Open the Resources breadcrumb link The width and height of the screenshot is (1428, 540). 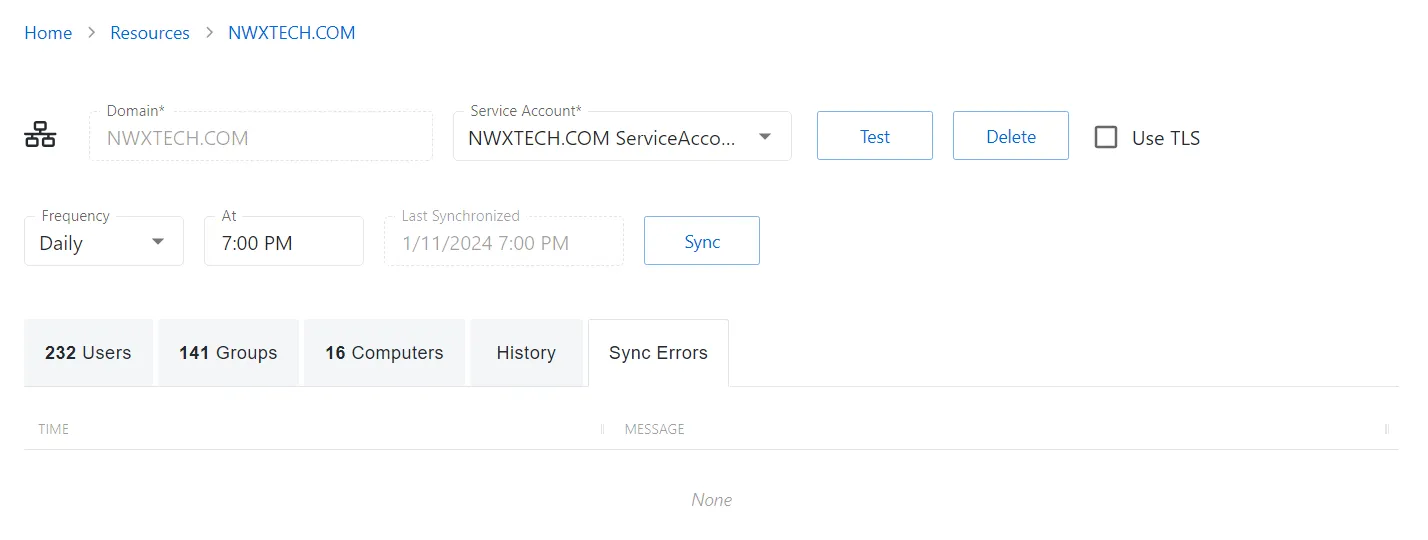click(150, 33)
